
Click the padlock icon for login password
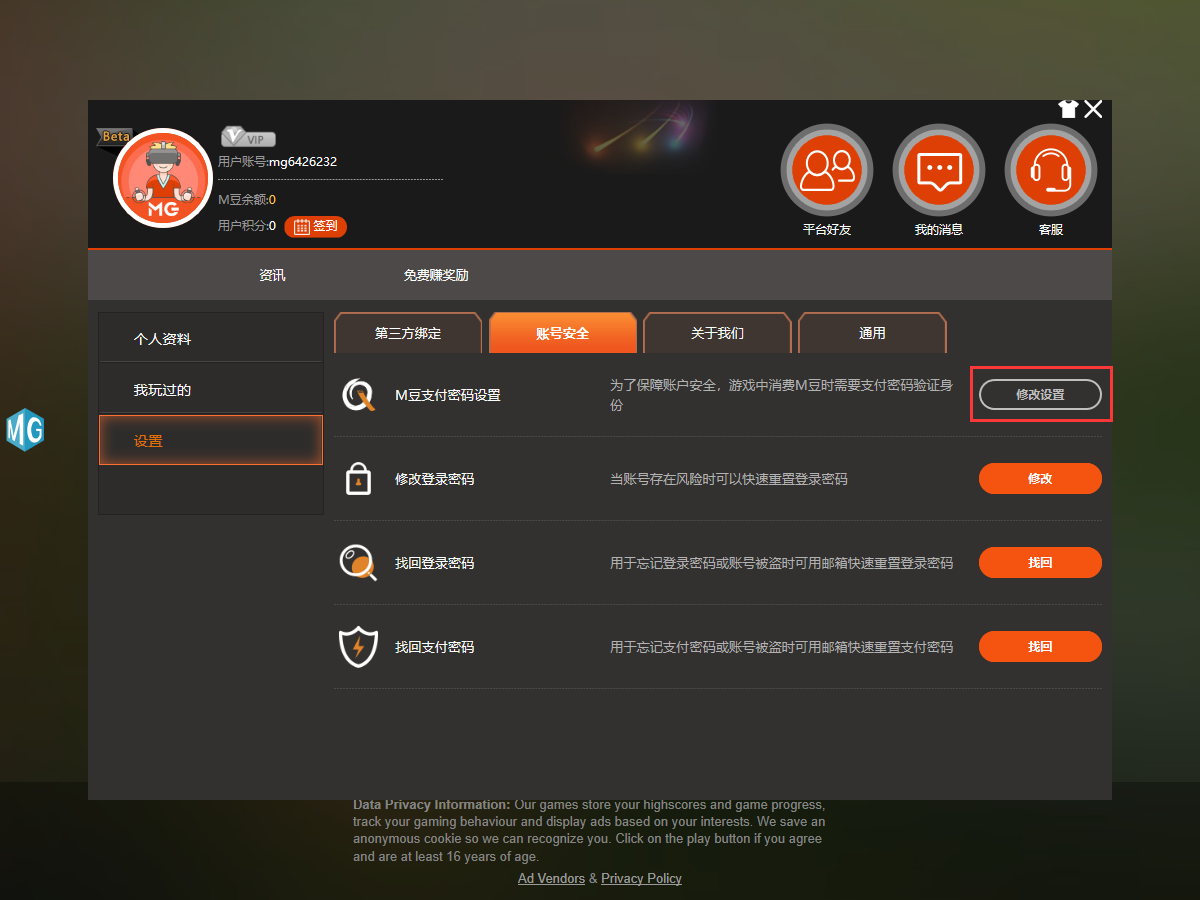(358, 479)
